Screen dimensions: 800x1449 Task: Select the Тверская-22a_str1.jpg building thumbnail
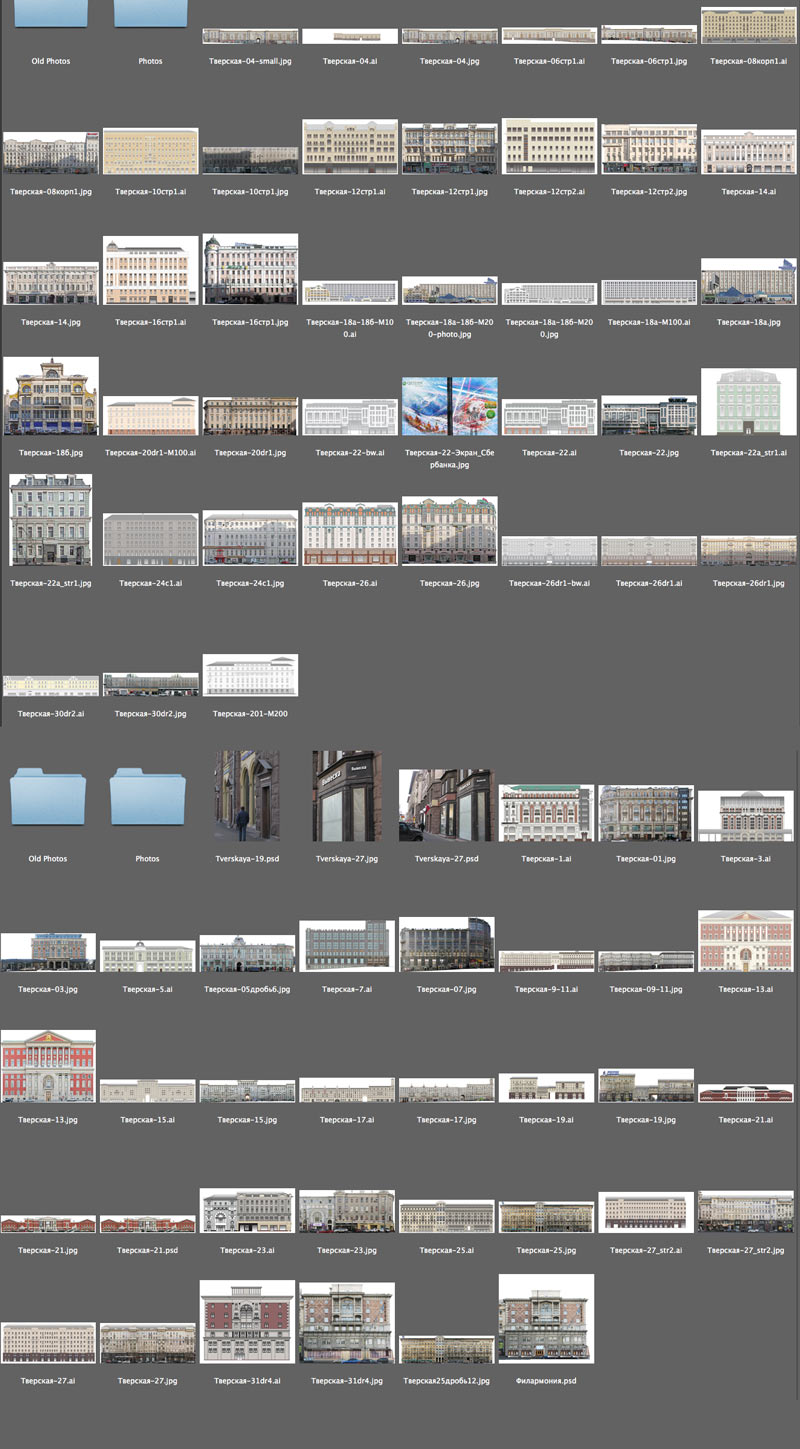(51, 520)
